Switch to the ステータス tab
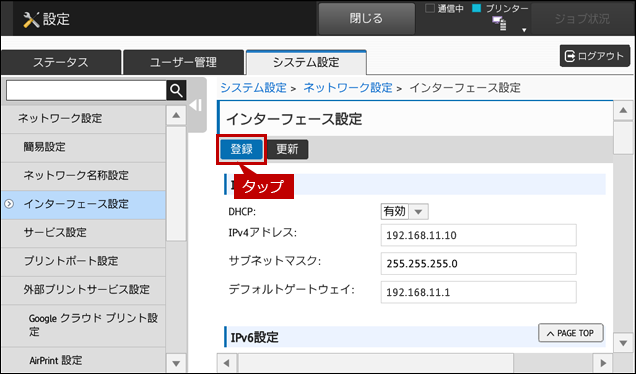This screenshot has width=636, height=374. click(x=61, y=62)
